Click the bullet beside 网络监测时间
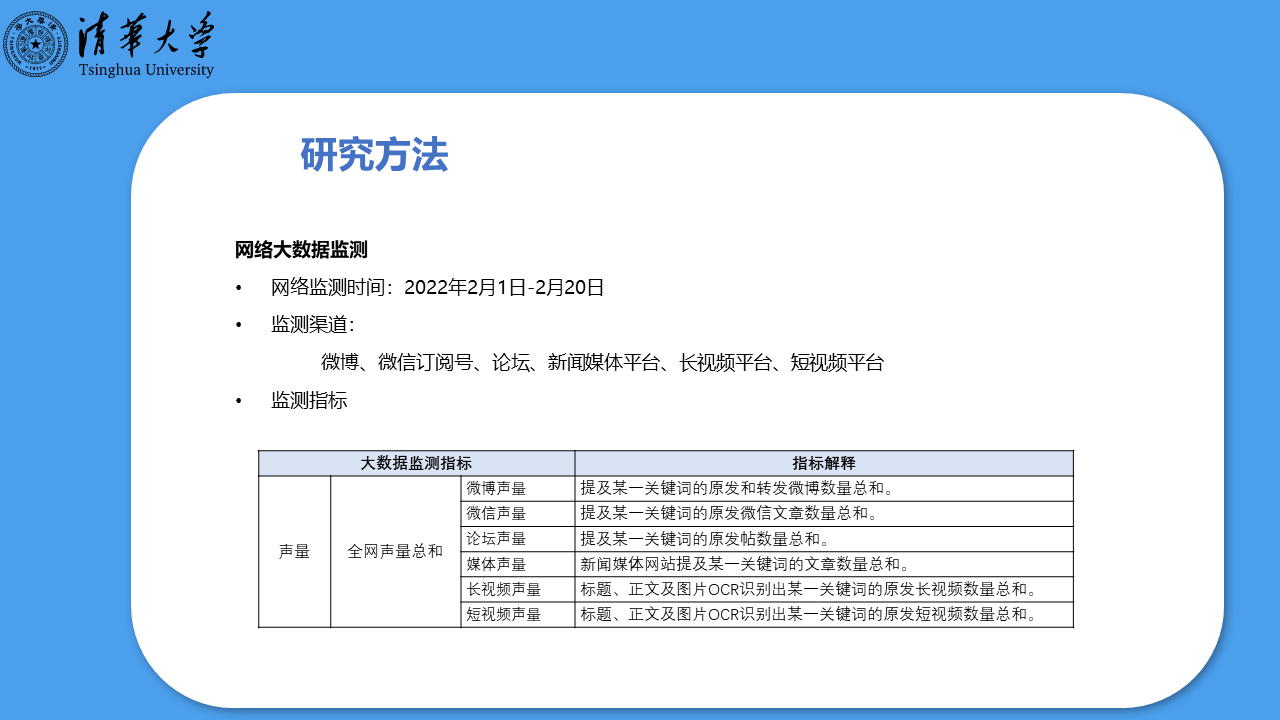 point(238,287)
